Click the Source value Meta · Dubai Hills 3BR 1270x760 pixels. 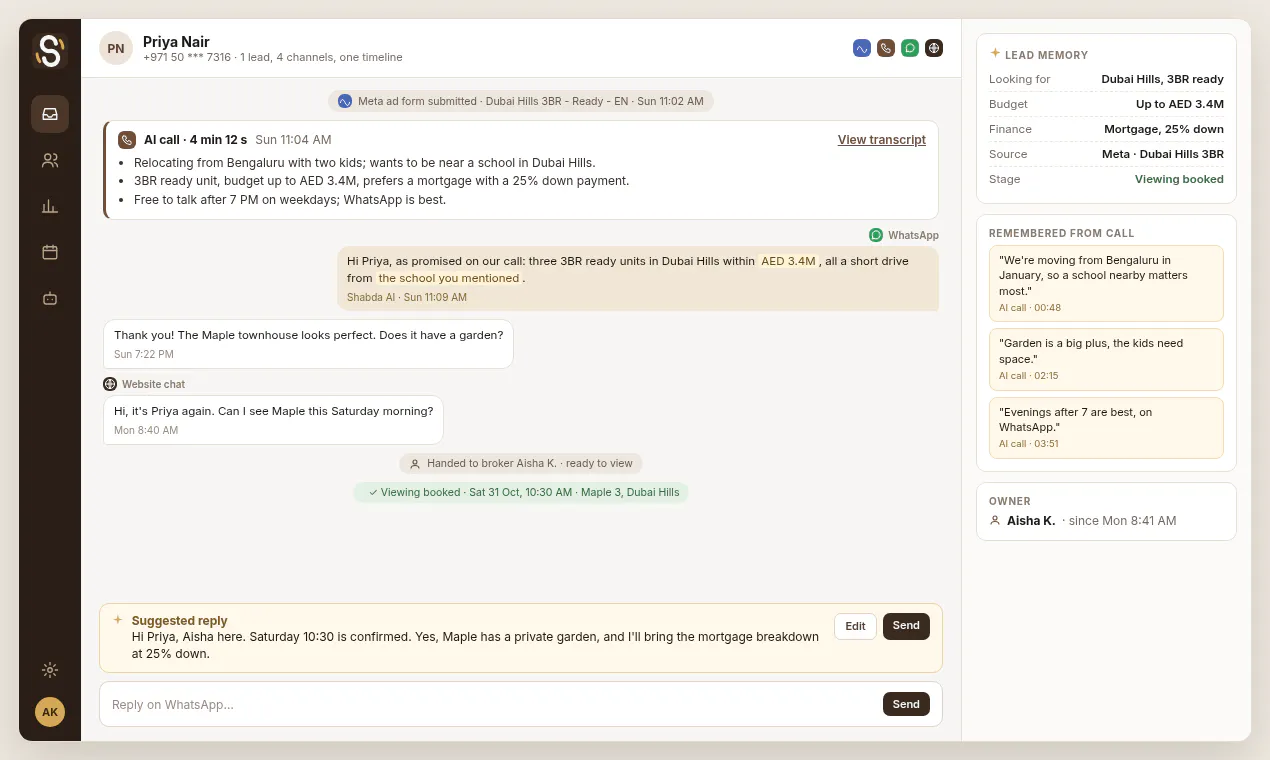click(x=1162, y=154)
